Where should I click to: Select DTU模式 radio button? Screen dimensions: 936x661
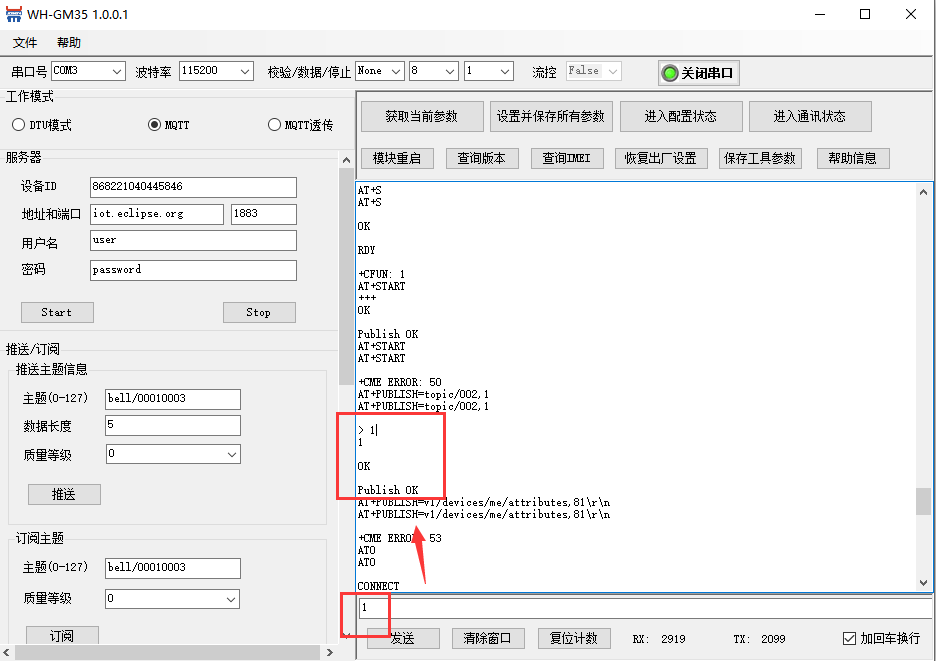18,125
